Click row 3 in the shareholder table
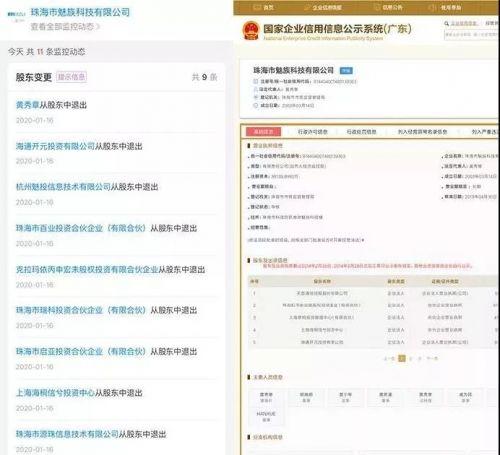500x455 pixels. [x=373, y=318]
